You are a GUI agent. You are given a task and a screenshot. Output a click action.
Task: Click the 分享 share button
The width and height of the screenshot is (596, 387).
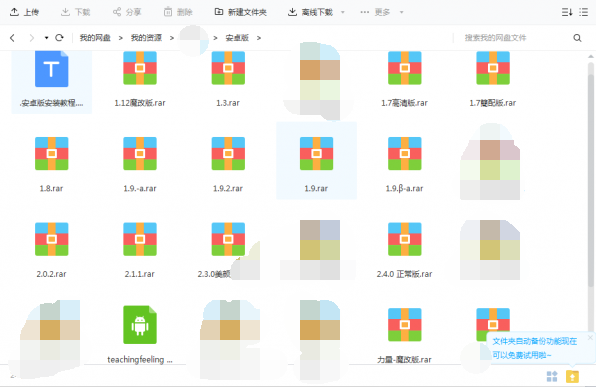(x=127, y=12)
